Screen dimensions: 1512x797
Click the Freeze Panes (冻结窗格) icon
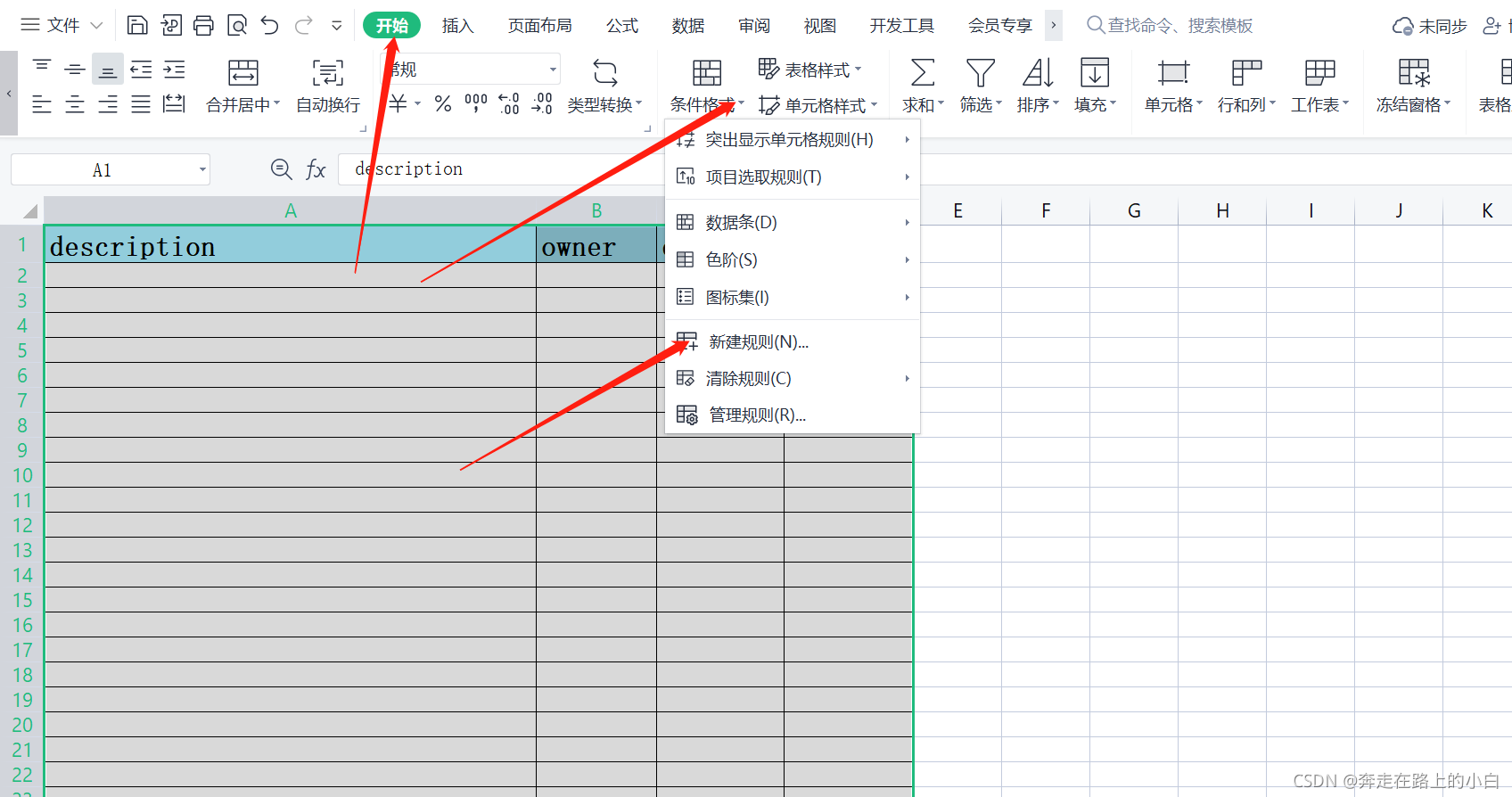(1414, 72)
